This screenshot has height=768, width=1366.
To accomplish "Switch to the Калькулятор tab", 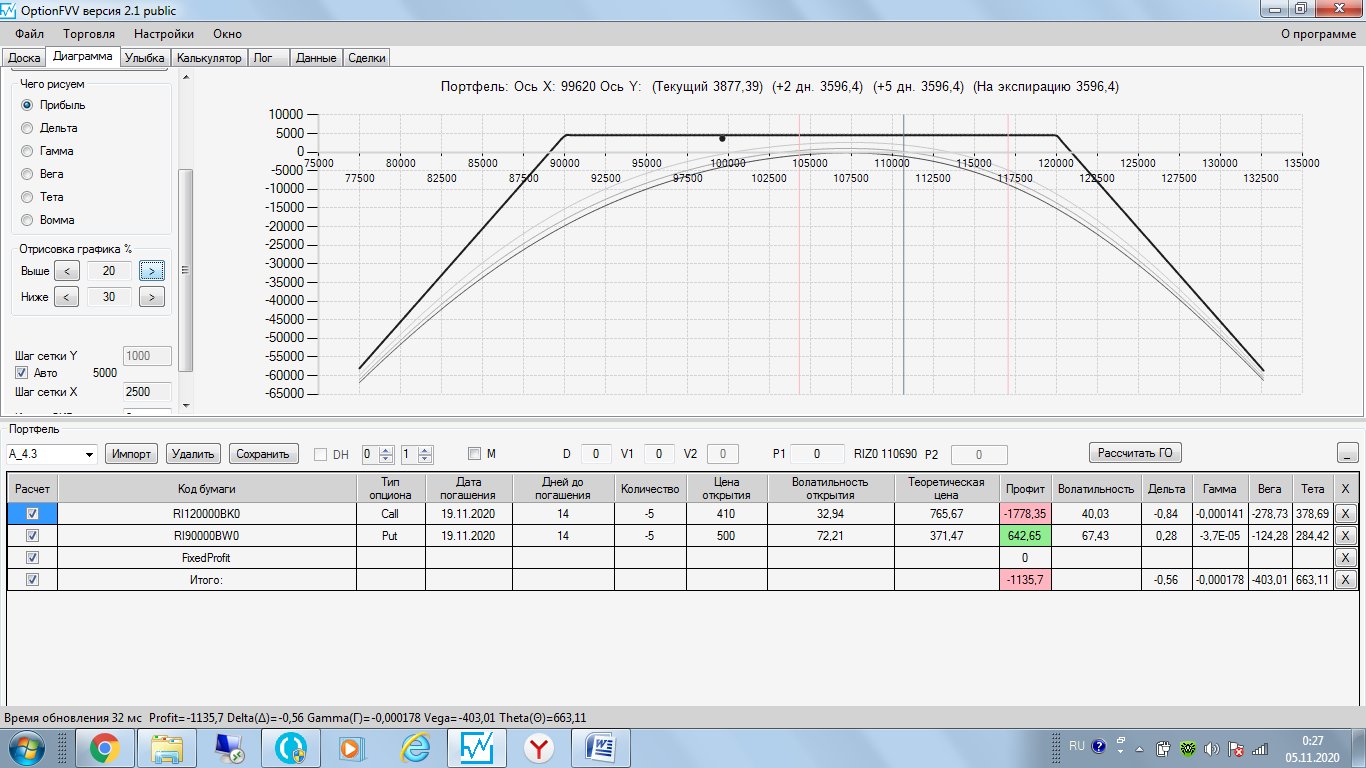I will pyautogui.click(x=209, y=58).
